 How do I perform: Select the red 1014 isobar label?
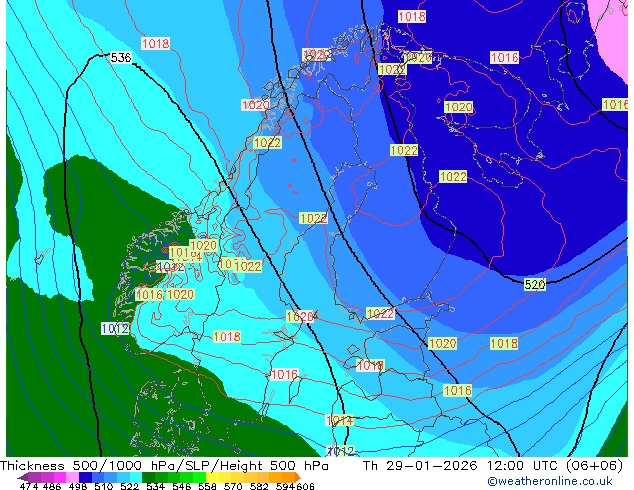pyautogui.click(x=340, y=420)
